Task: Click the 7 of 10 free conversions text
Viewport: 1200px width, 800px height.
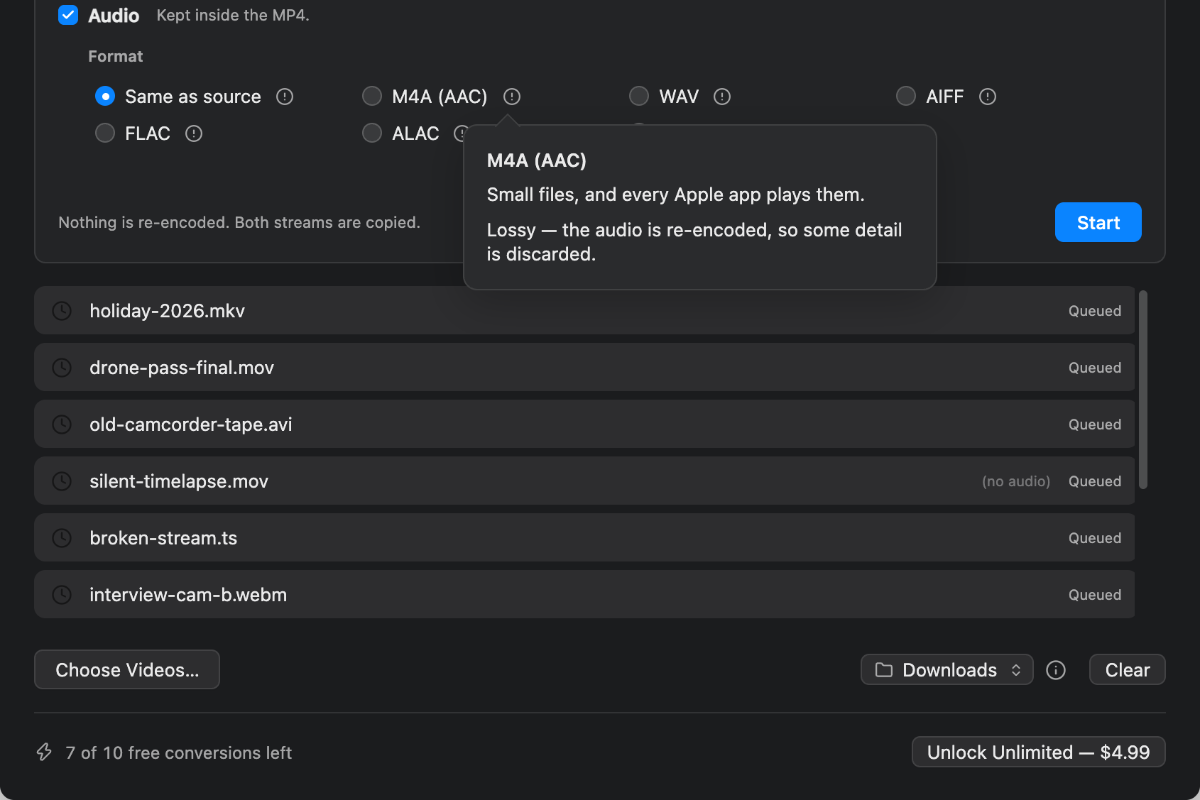Action: [x=179, y=753]
